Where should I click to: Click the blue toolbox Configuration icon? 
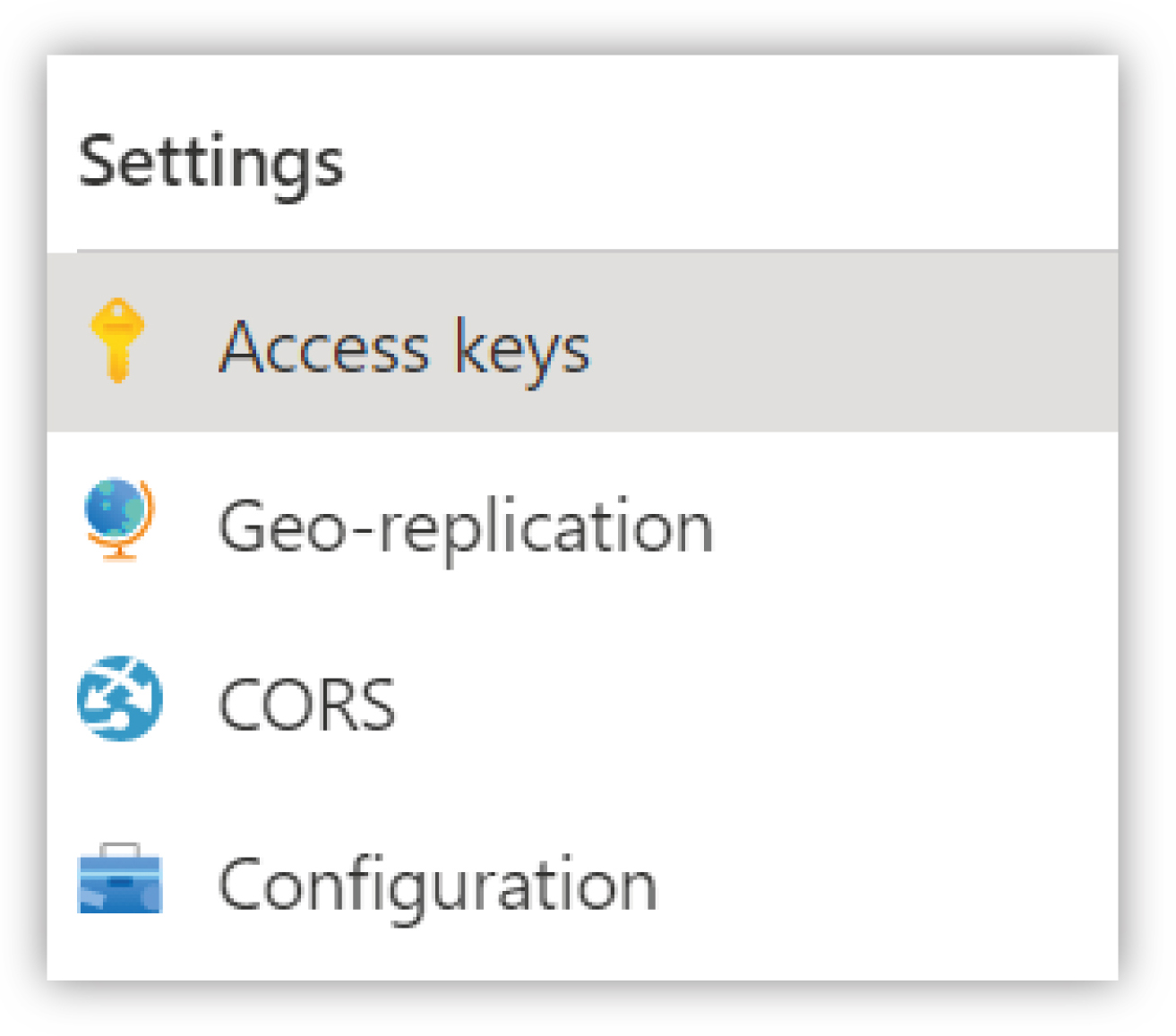120,878
